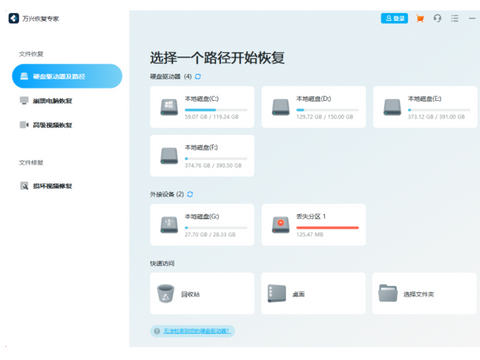Image resolution: width=480 pixels, height=360 pixels.
Task: Click the red lost partition drive icon
Action: 281,225
